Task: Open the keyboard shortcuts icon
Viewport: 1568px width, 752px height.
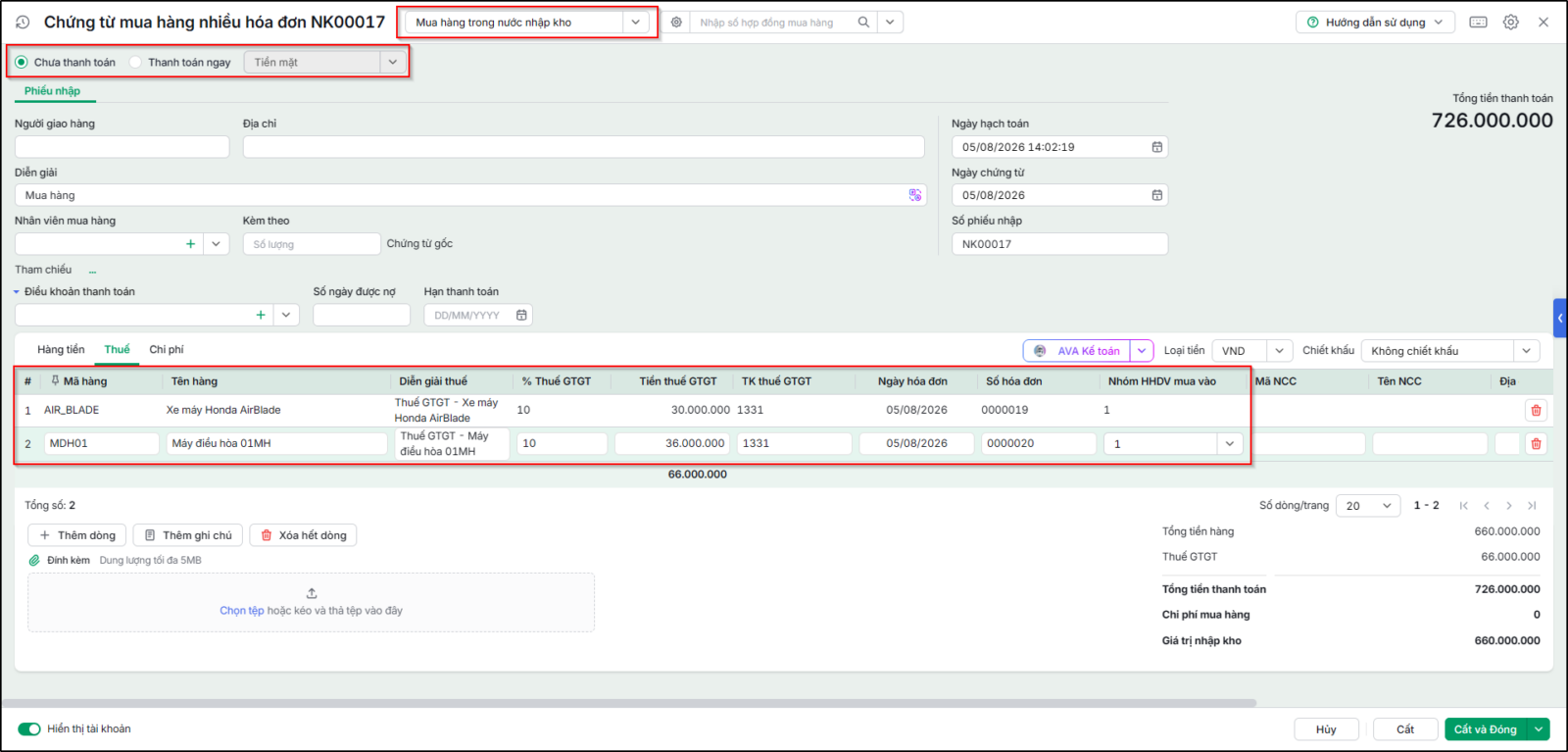Action: coord(1479,22)
